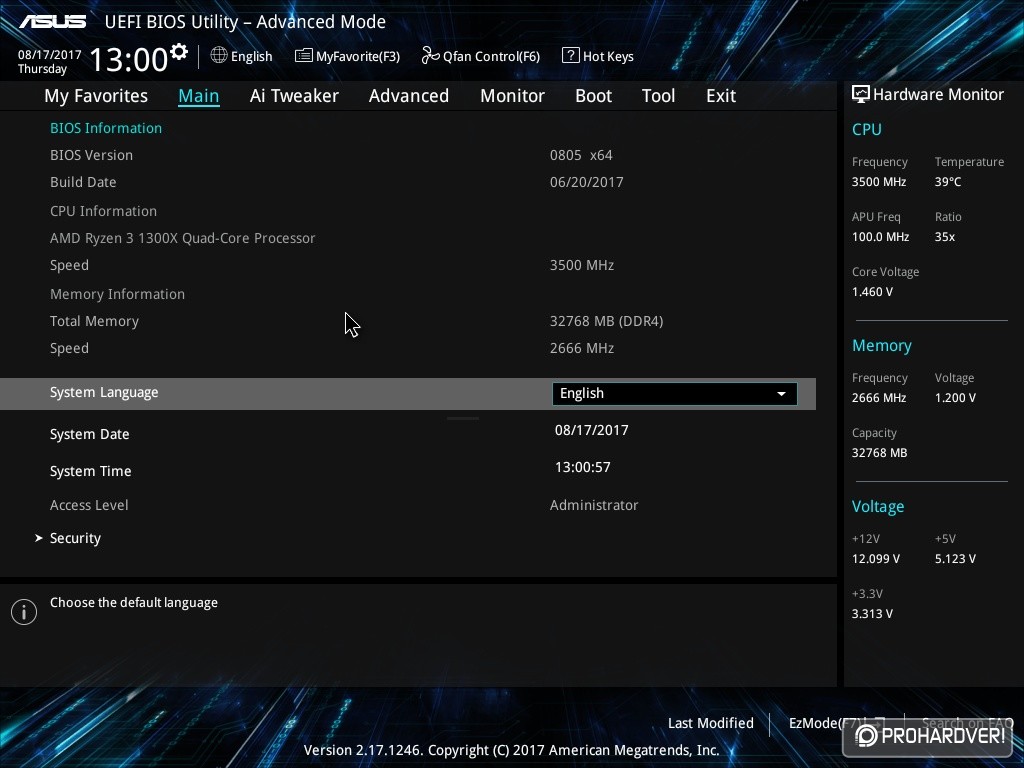
Task: Click the Security menu entry
Action: tap(75, 538)
